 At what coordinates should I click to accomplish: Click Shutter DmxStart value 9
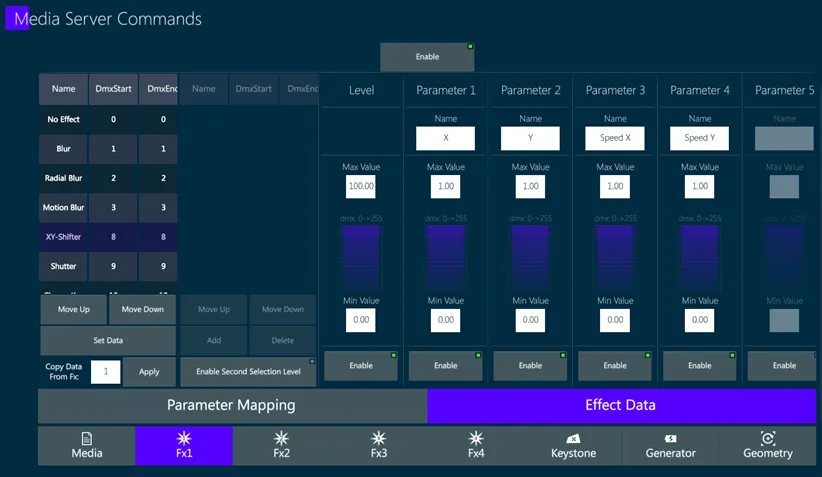(113, 266)
